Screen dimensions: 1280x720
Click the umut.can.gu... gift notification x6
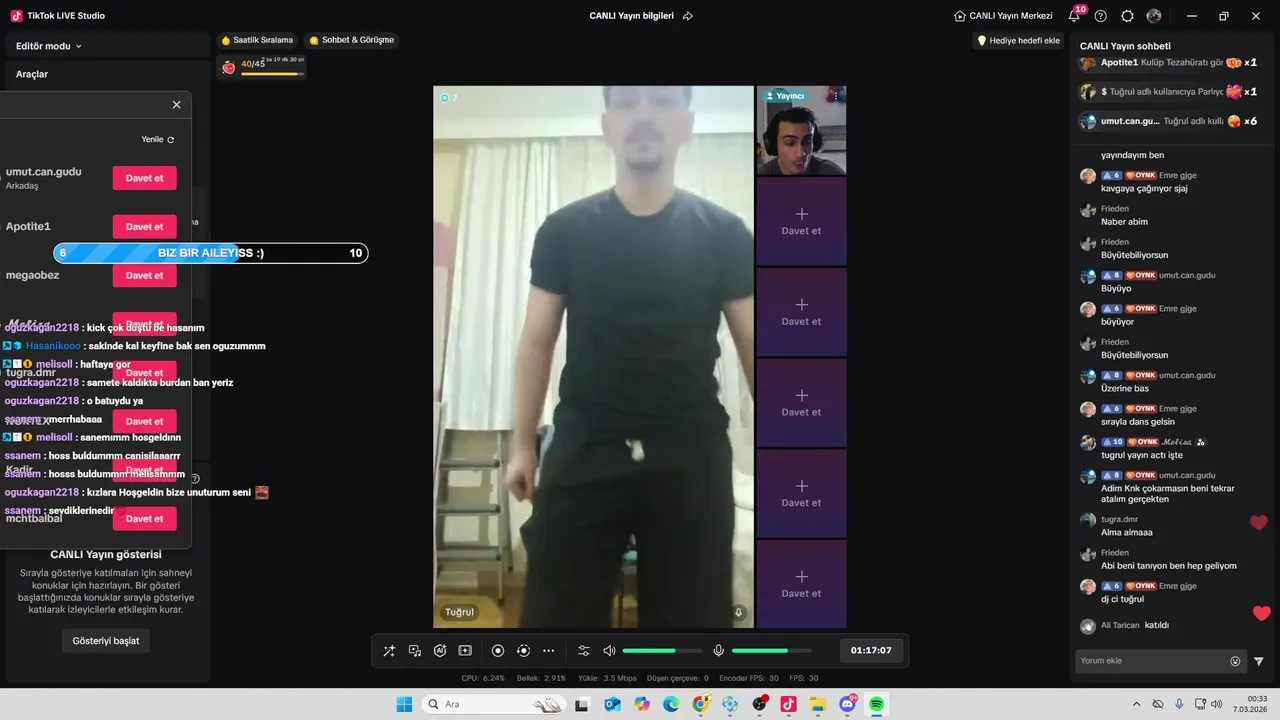point(1169,121)
